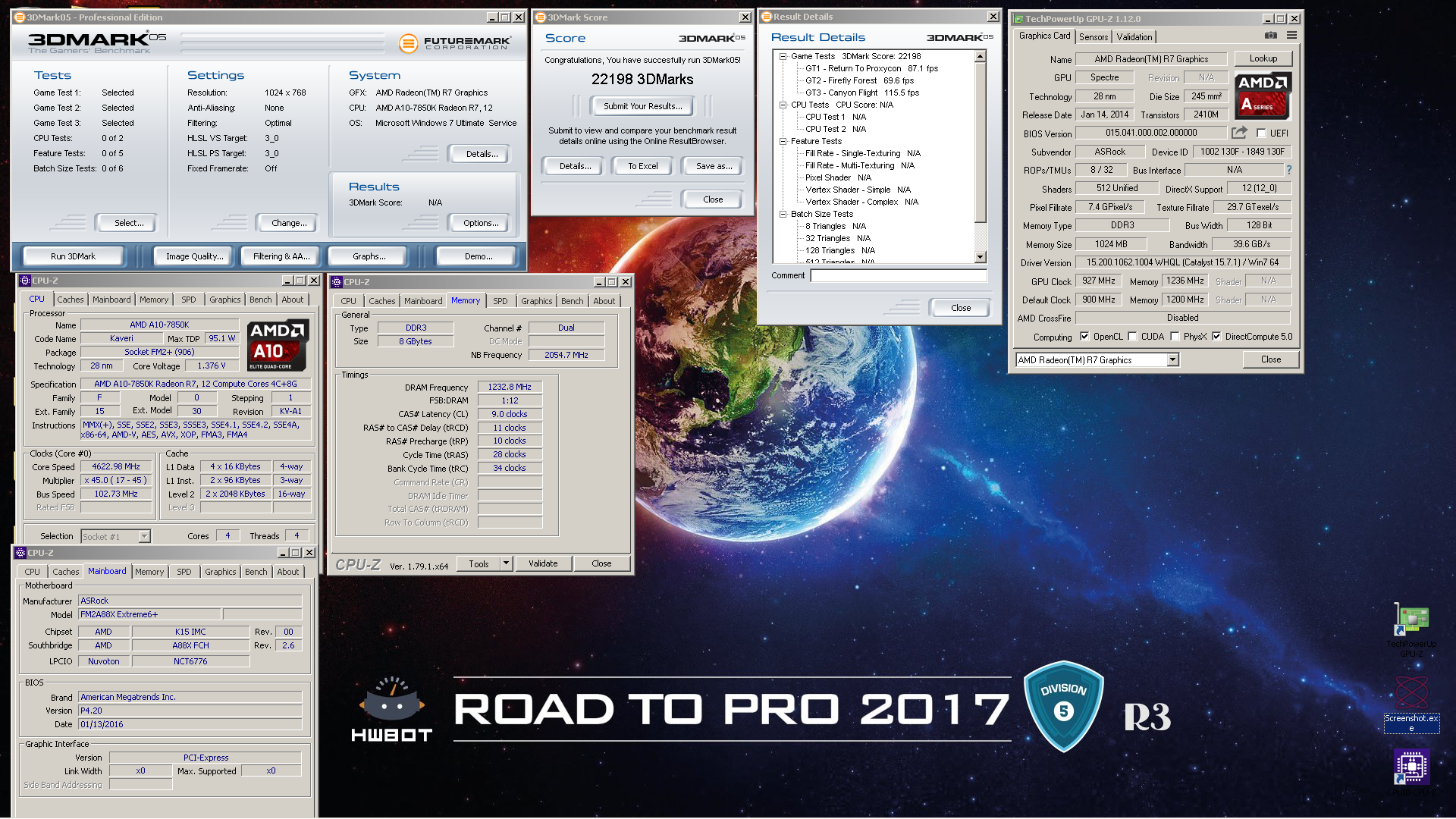The image size is (1456, 819).
Task: Open the Graphics tab in CPU-Z Memory window
Action: pos(537,301)
